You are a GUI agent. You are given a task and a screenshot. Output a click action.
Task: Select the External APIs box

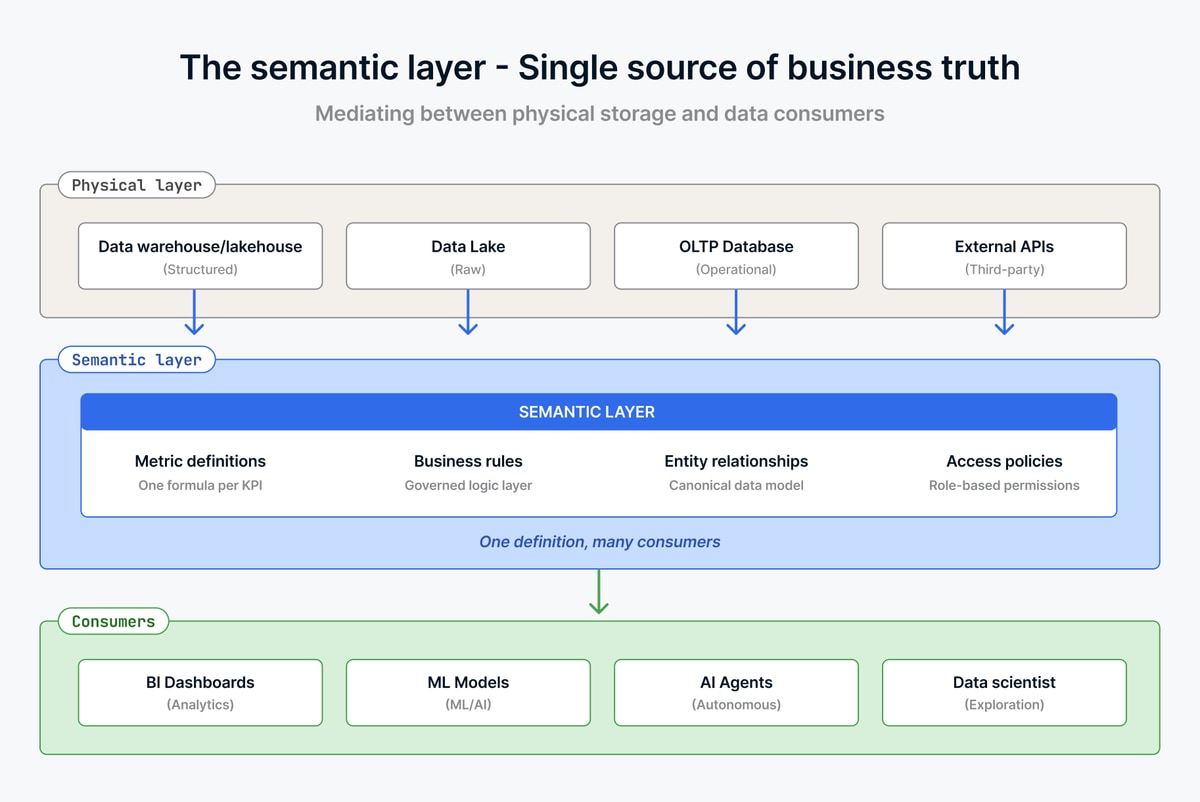point(1004,256)
